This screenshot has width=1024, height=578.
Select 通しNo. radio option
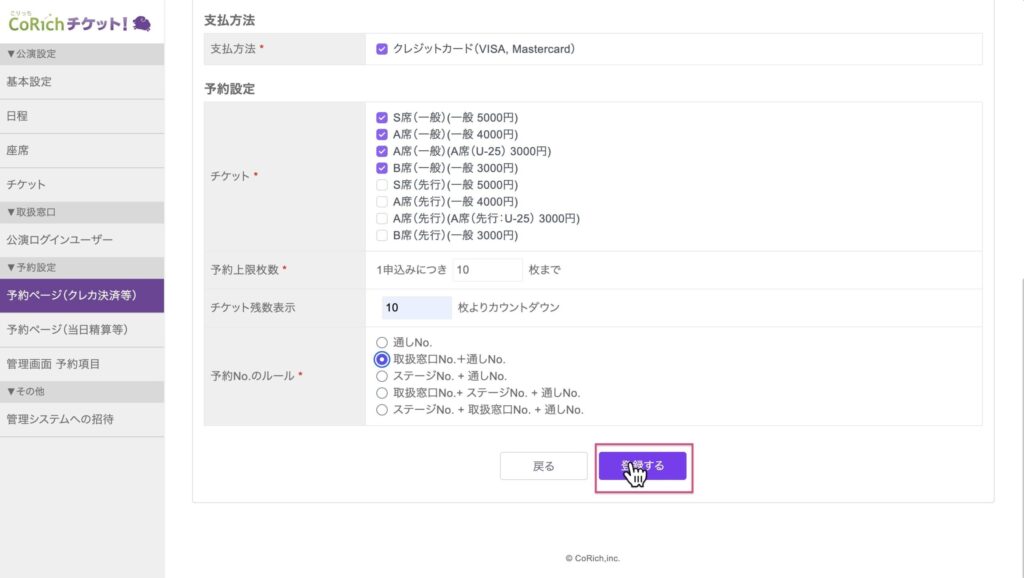(x=382, y=342)
